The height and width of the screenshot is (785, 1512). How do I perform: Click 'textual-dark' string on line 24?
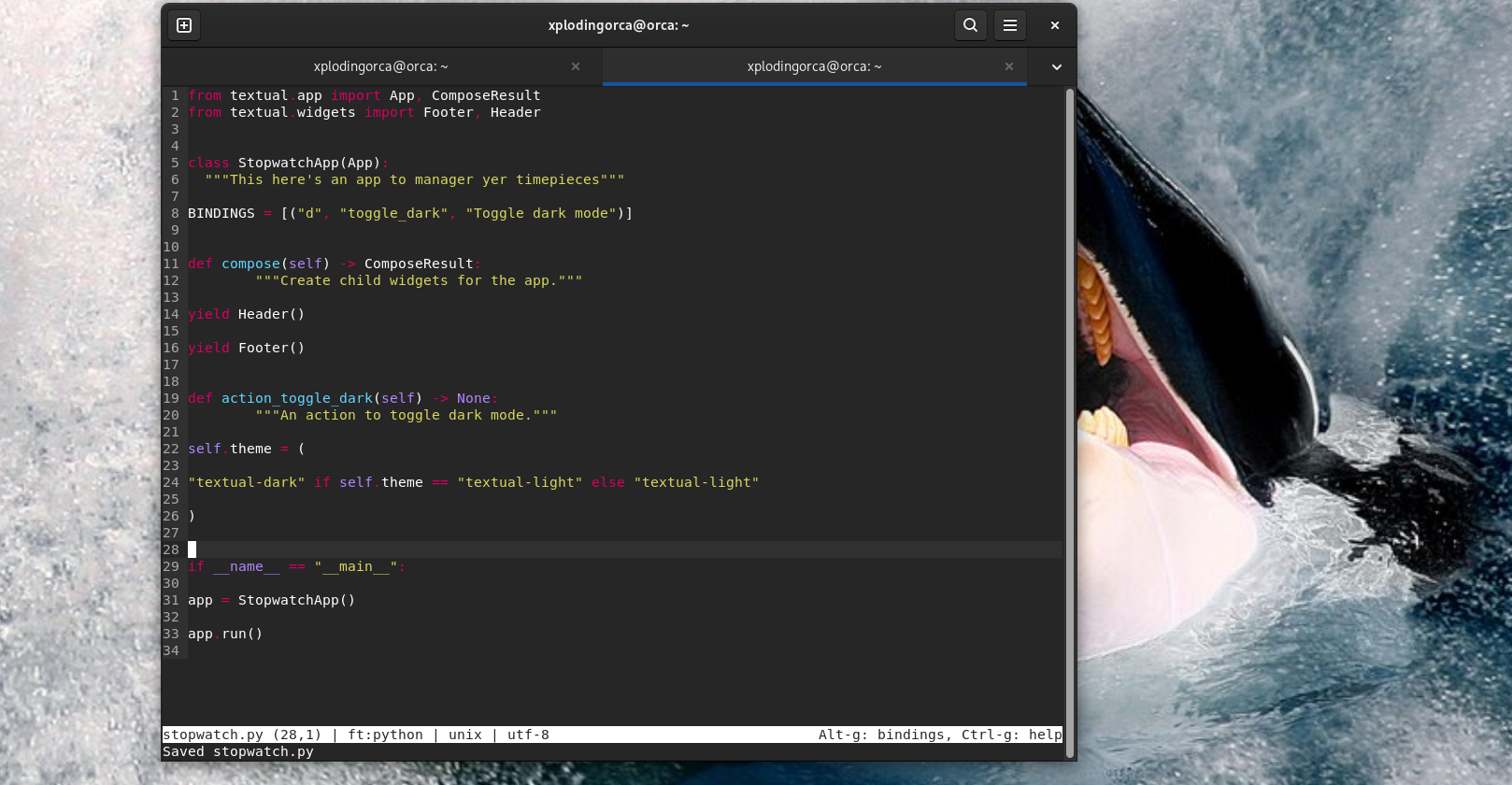[247, 482]
